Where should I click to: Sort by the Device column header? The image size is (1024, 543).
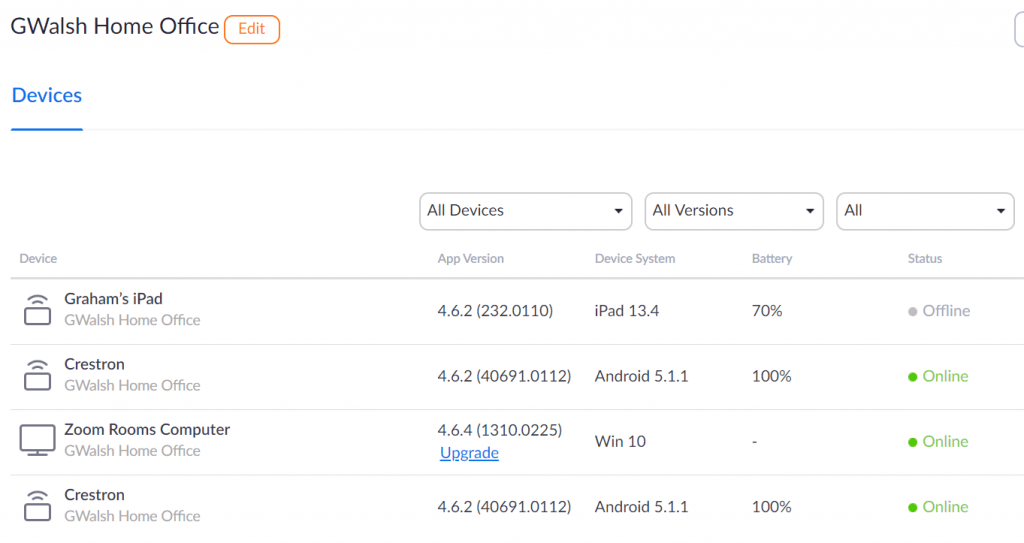tap(38, 259)
